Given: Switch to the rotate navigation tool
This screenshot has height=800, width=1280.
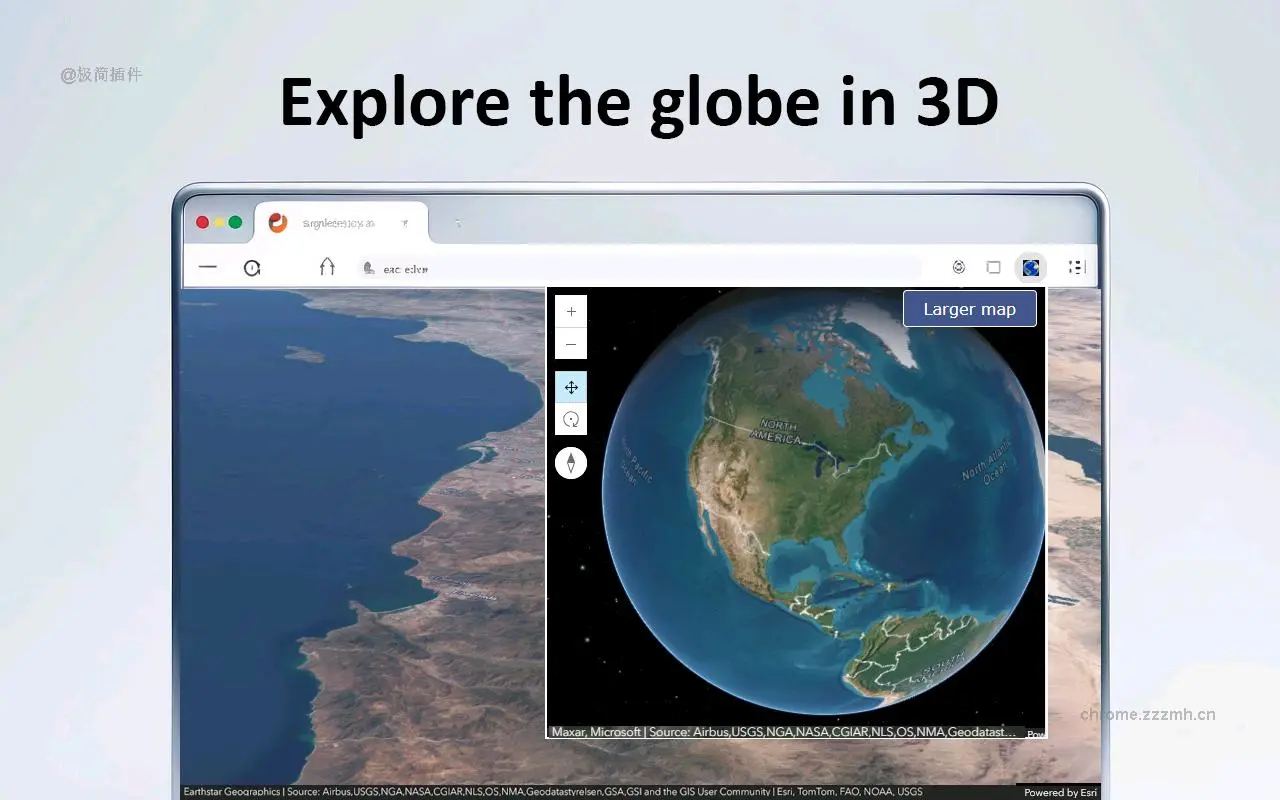Looking at the screenshot, I should coord(570,419).
